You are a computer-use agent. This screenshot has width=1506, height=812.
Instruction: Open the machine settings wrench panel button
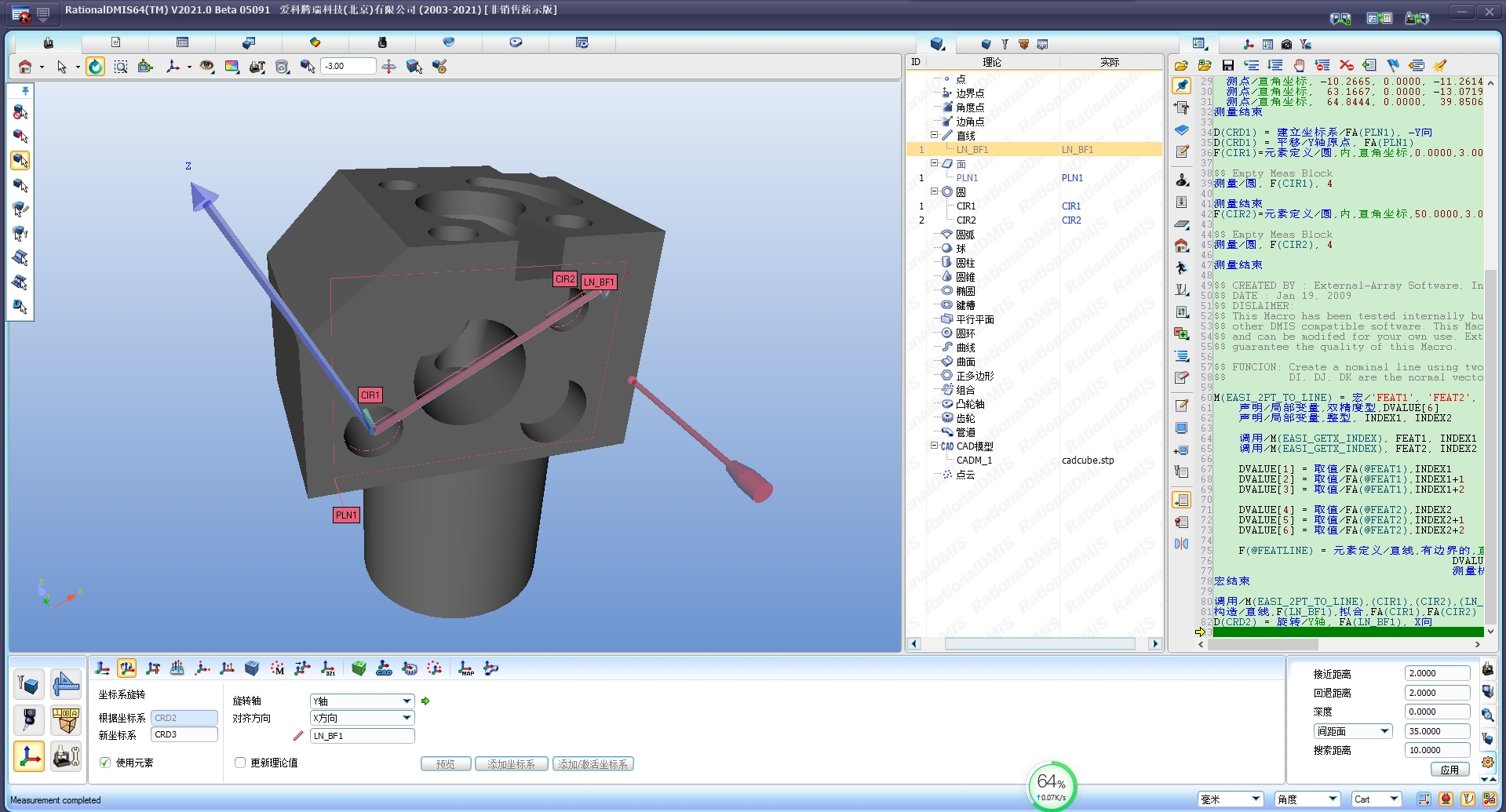point(66,756)
